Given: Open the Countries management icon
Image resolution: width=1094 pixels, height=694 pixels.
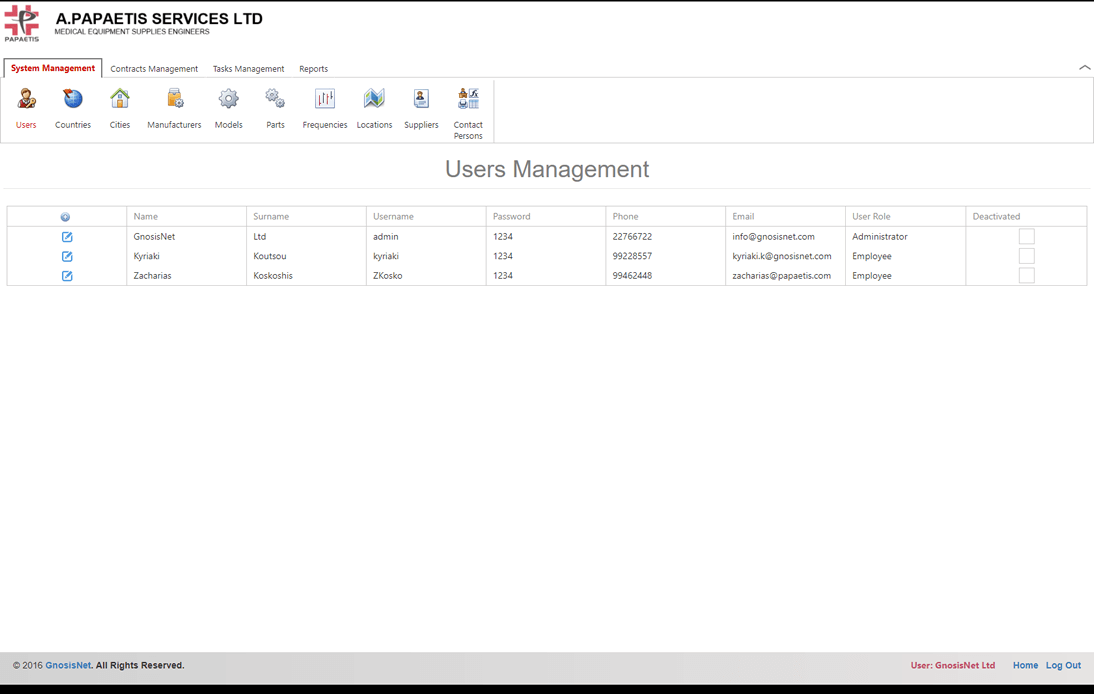Looking at the screenshot, I should click(x=73, y=100).
